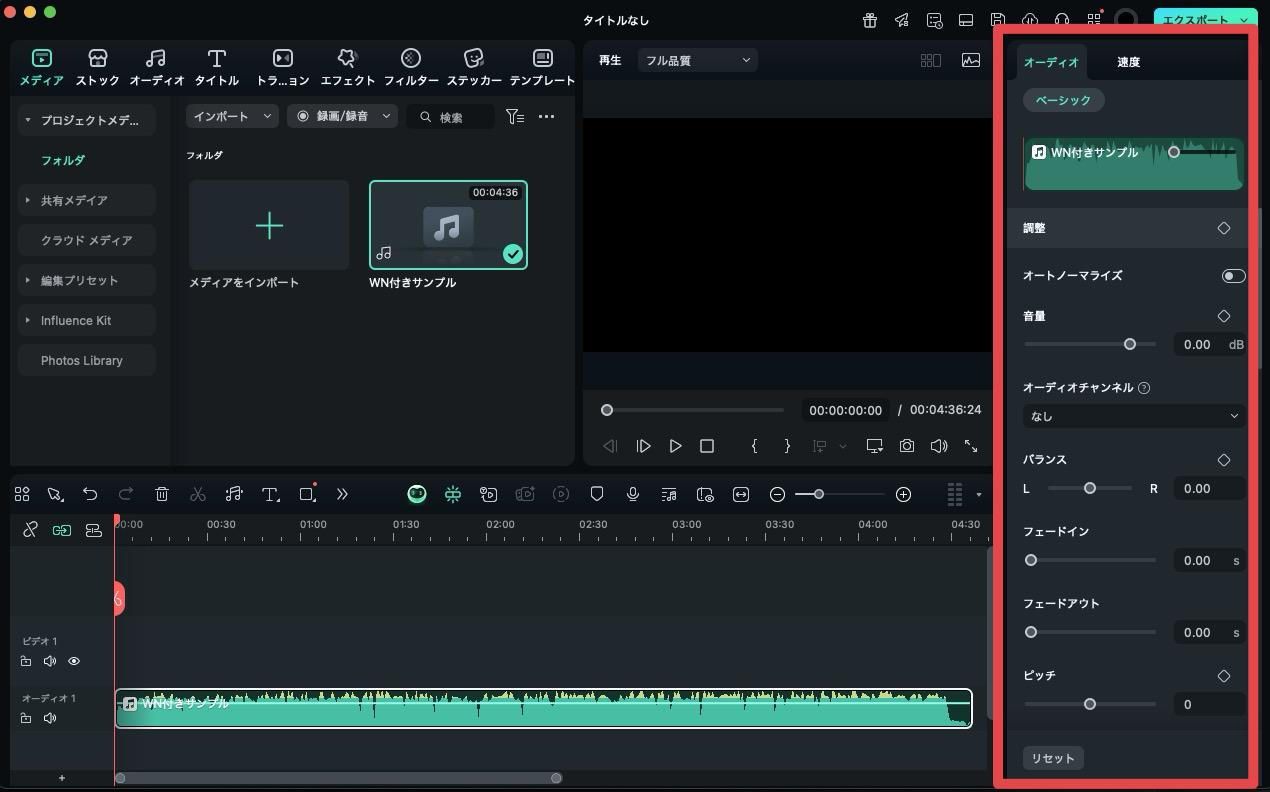Toggle the Auto Normalize switch (オートノーマライズ)
The height and width of the screenshot is (792, 1270).
[x=1233, y=276]
